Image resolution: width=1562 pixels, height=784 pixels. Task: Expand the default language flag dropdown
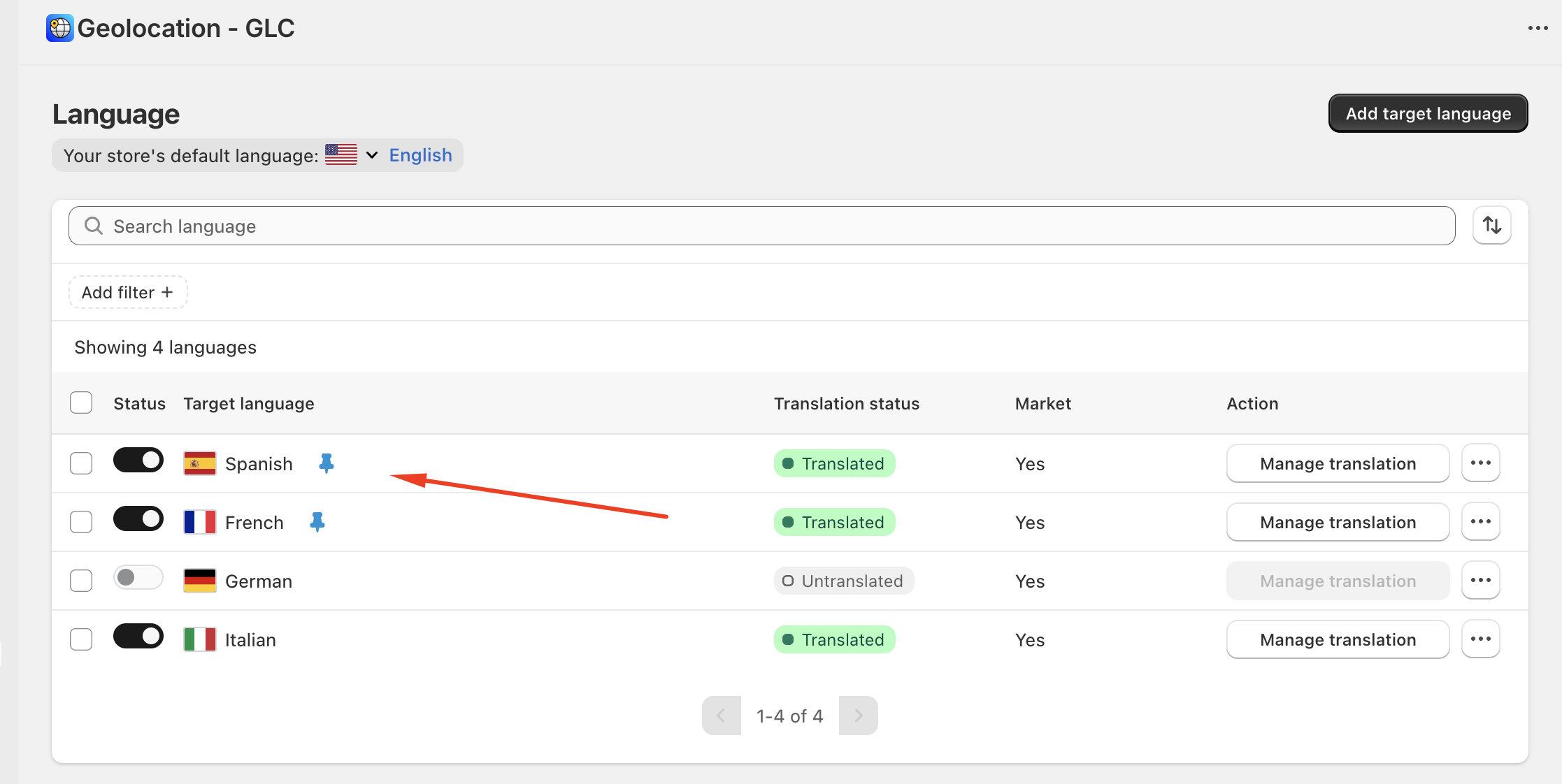[371, 155]
